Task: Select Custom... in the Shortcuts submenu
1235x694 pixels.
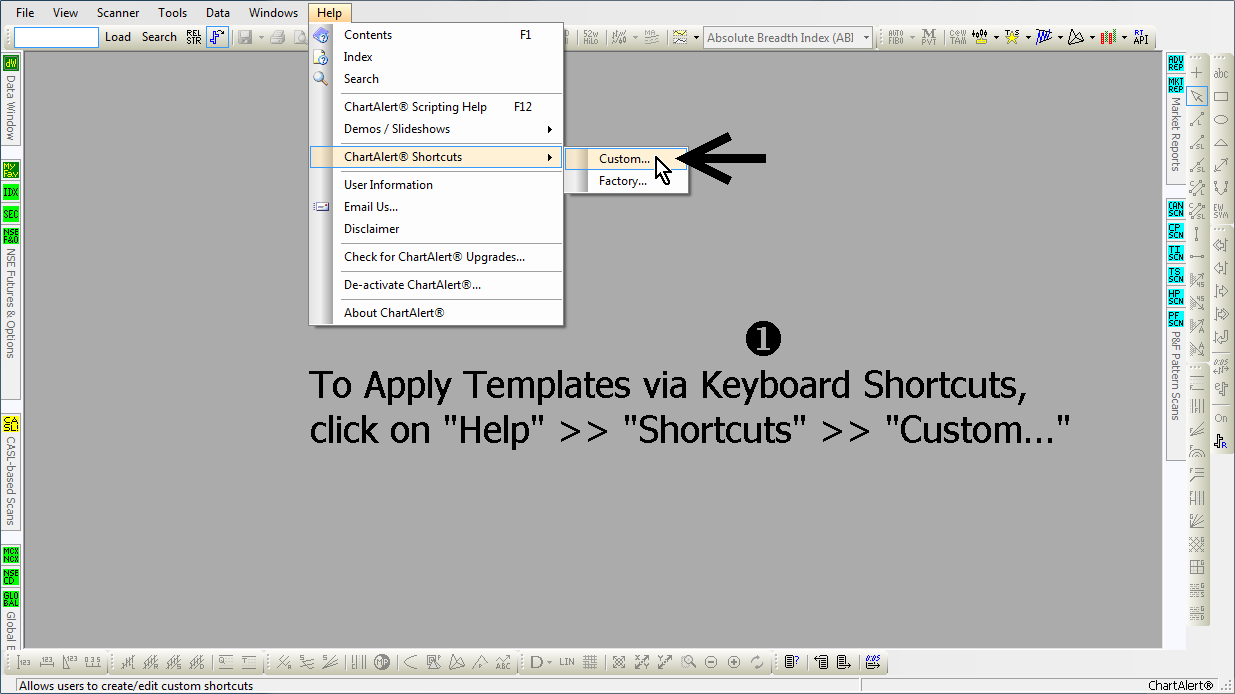Action: coord(626,159)
